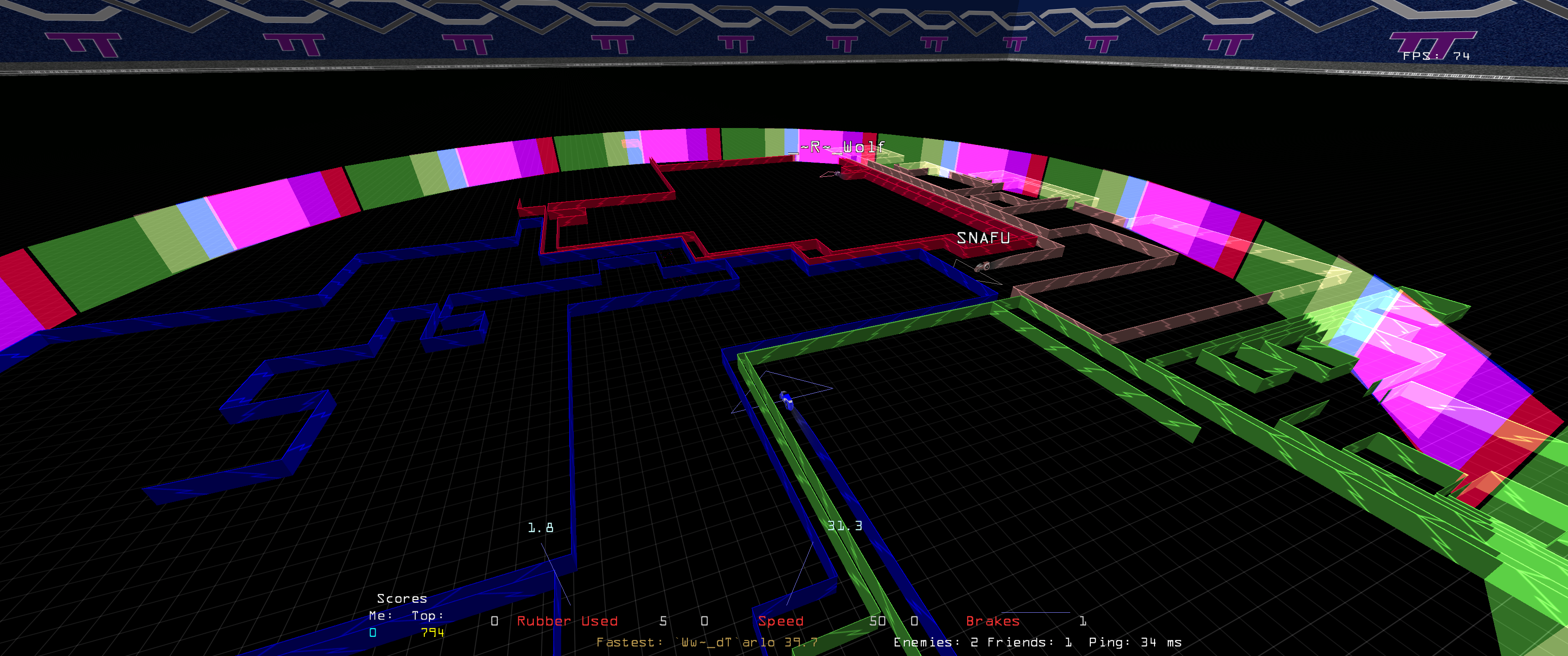
Task: Click the yellow Top score 794
Action: tap(432, 633)
